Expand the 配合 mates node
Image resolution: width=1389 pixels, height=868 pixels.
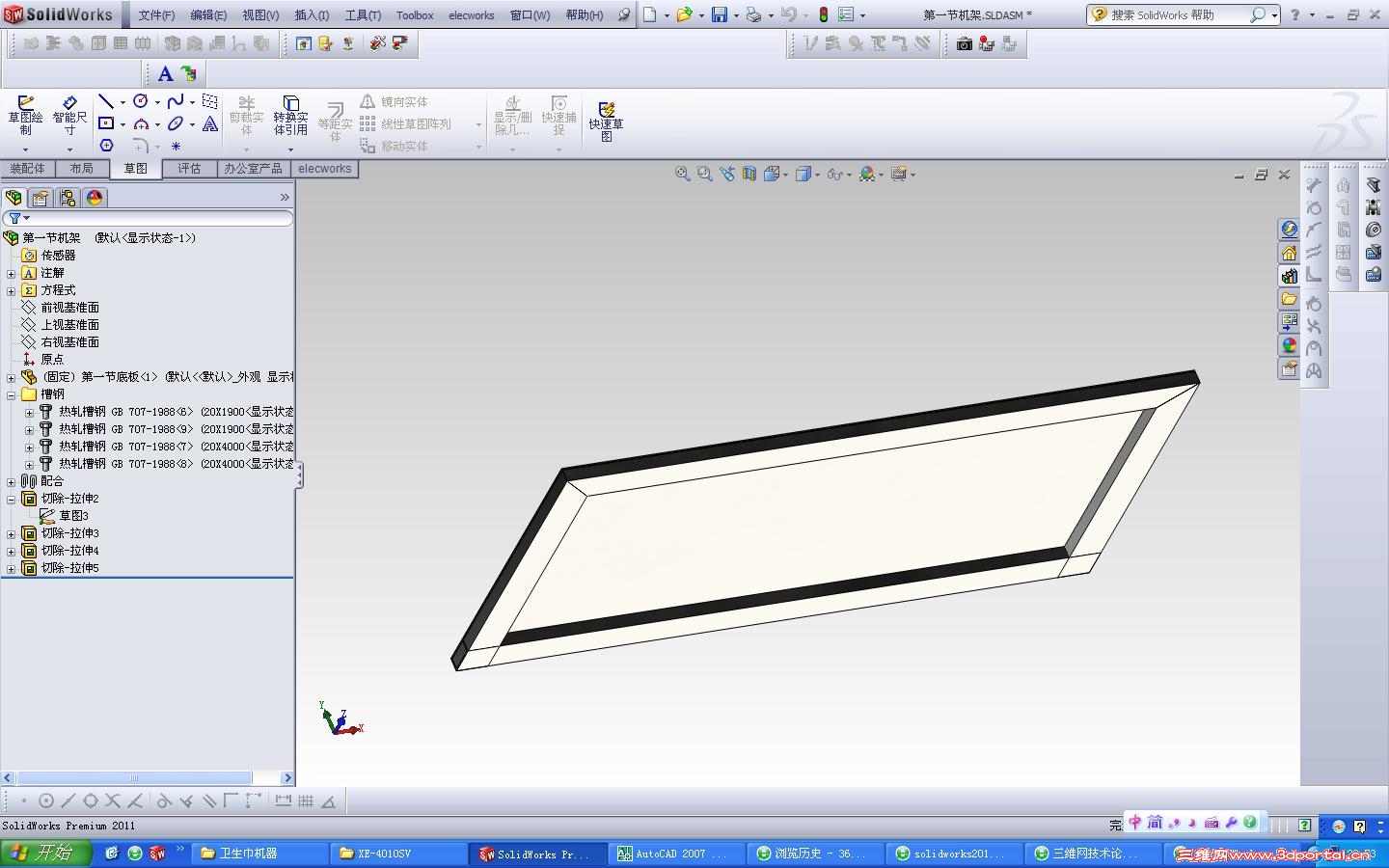click(12, 481)
